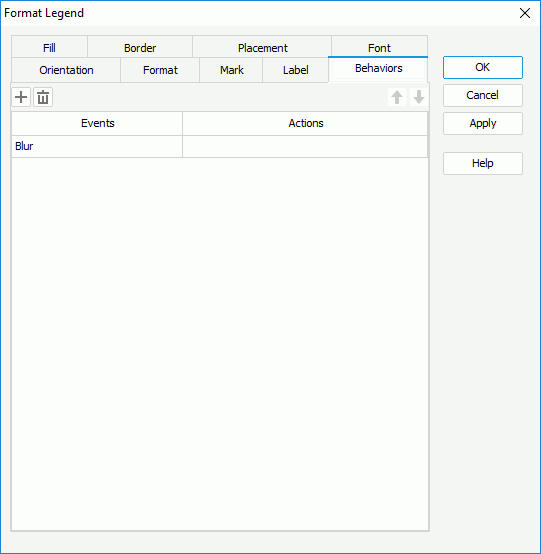This screenshot has height=554, width=541.
Task: Open Help for this dialog
Action: pyautogui.click(x=483, y=163)
